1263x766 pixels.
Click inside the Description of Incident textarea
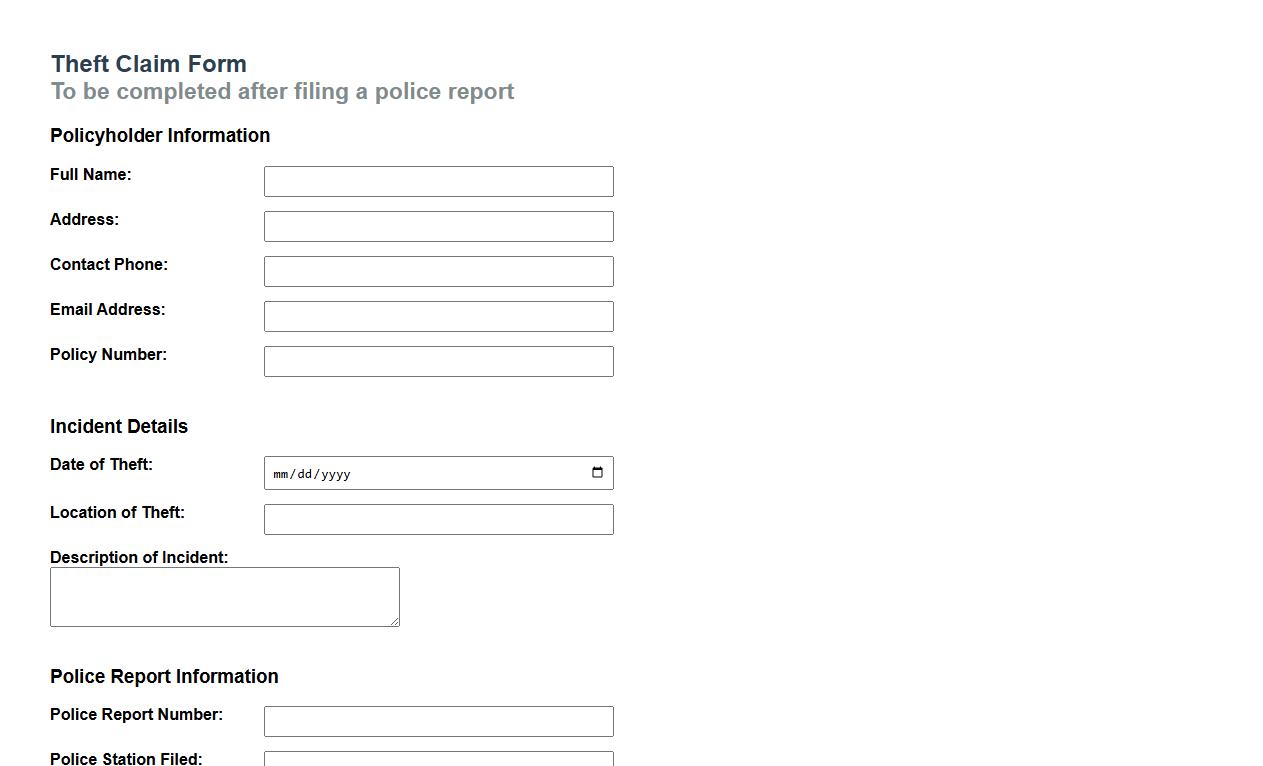[x=225, y=595]
